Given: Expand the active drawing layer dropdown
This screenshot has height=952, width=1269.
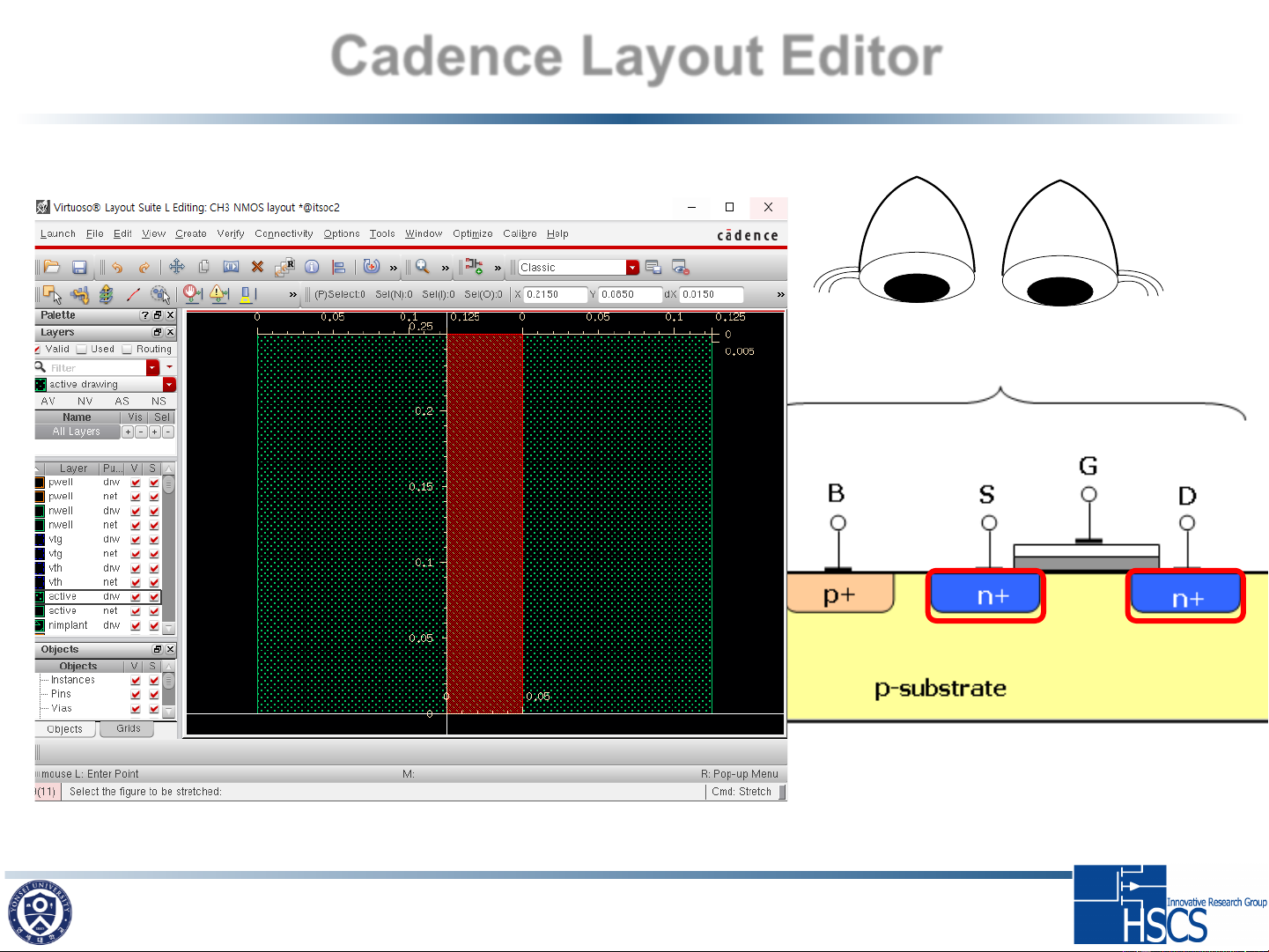Looking at the screenshot, I should point(169,385).
